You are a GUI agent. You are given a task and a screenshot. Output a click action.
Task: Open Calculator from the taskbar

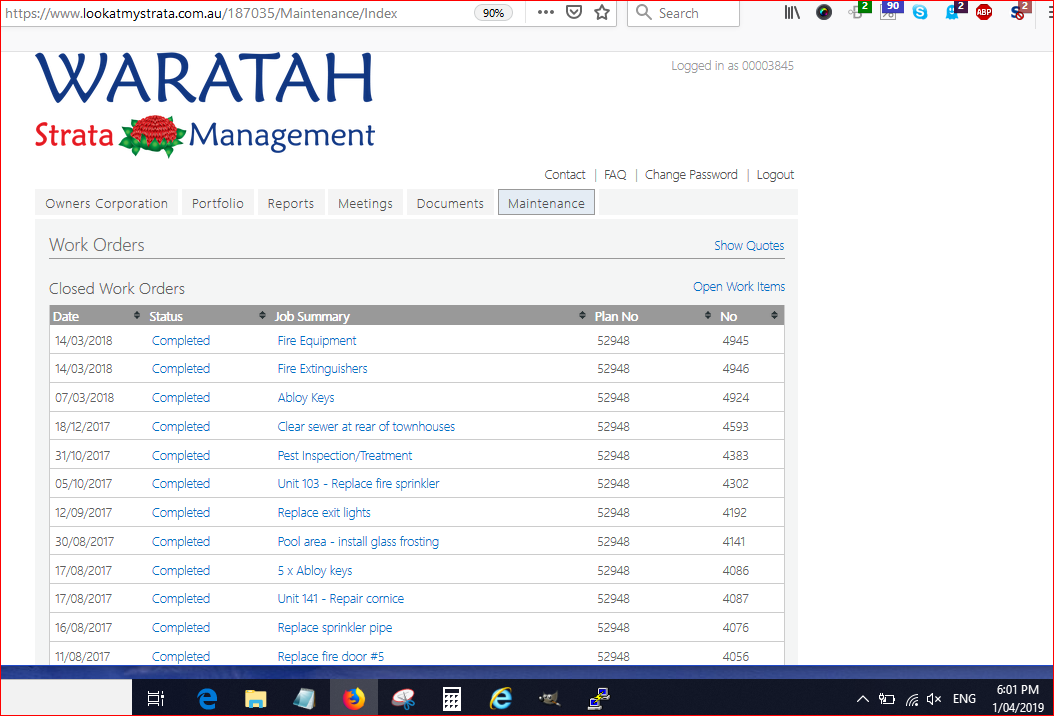(452, 699)
